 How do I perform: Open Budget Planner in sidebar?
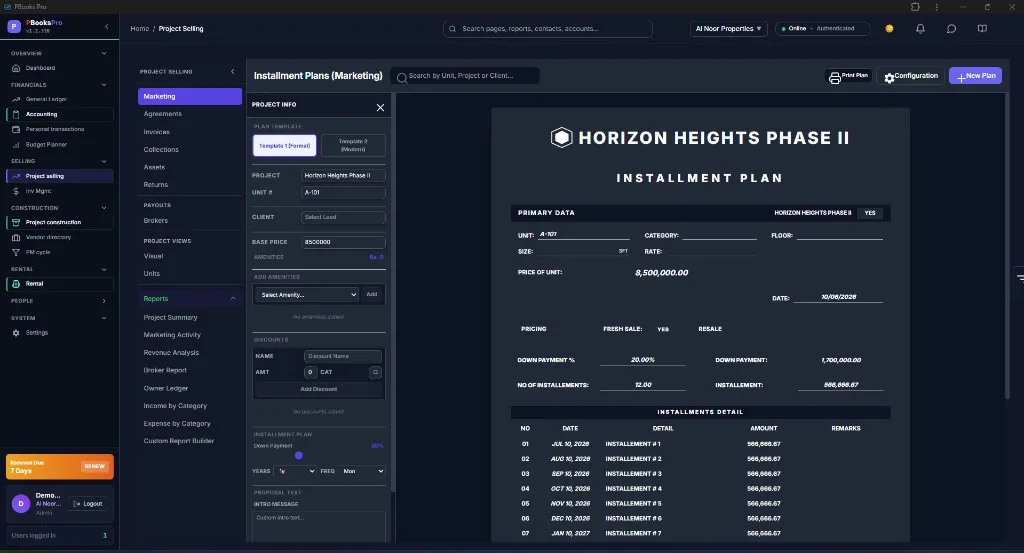(60, 144)
